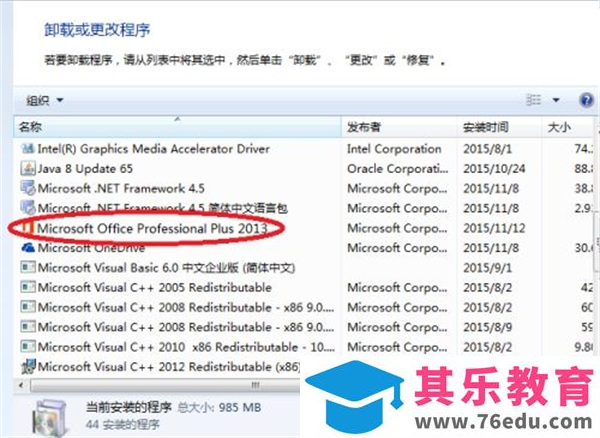Select the Java 8 Update 65 entry
This screenshot has height=438, width=600.
(85, 168)
